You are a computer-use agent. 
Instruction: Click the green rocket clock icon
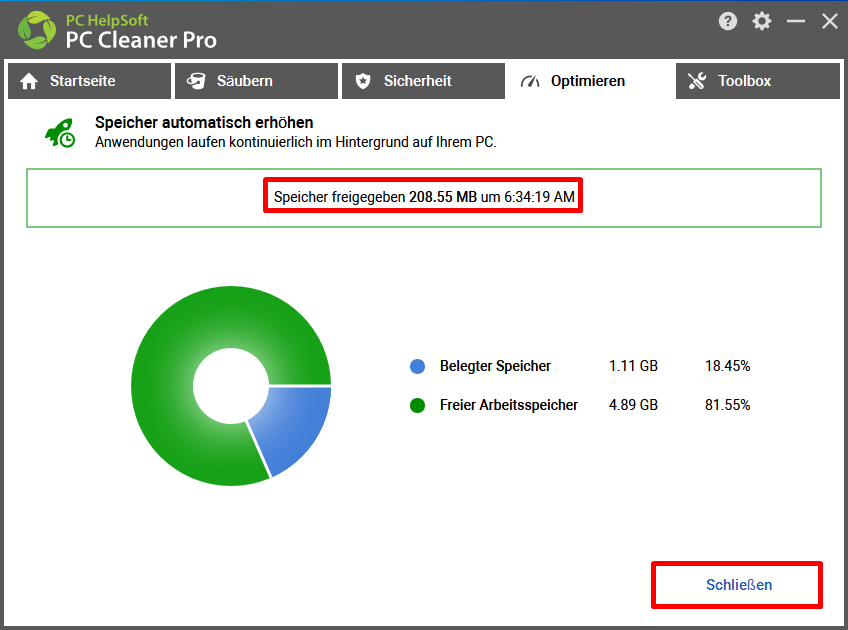pos(59,133)
